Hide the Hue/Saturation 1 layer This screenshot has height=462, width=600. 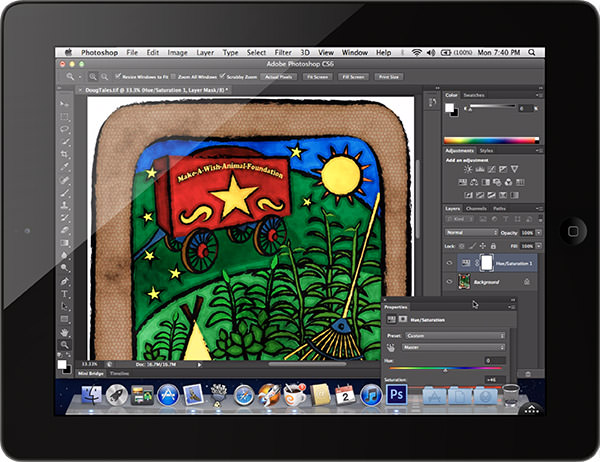tap(450, 263)
